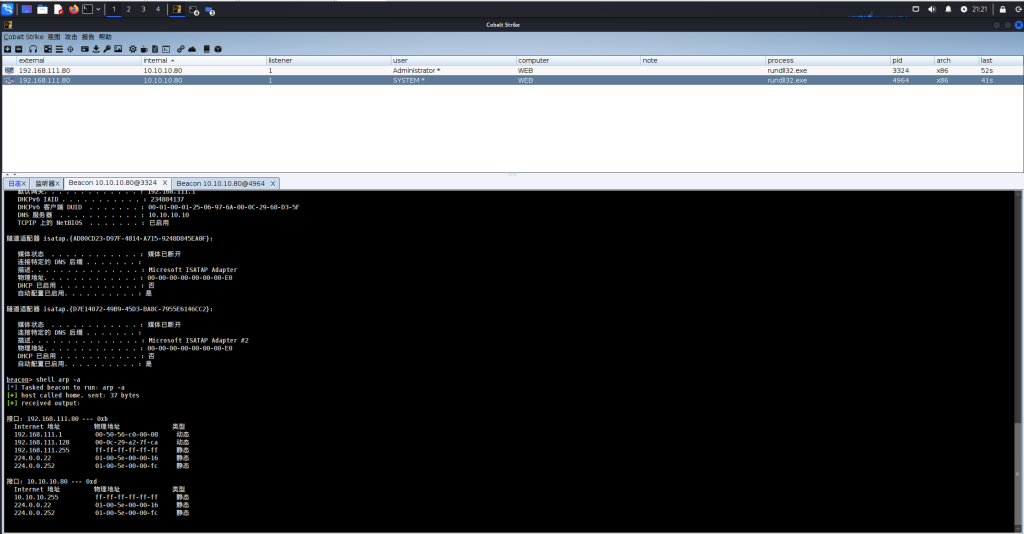Viewport: 1024px width, 534px height.
Task: Sort sessions by user column
Action: pos(453,60)
